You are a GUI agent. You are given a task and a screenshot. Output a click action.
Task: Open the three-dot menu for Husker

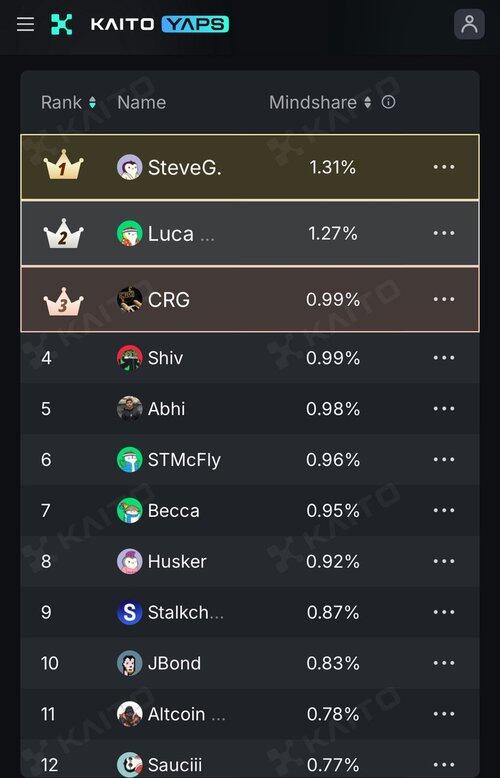444,561
